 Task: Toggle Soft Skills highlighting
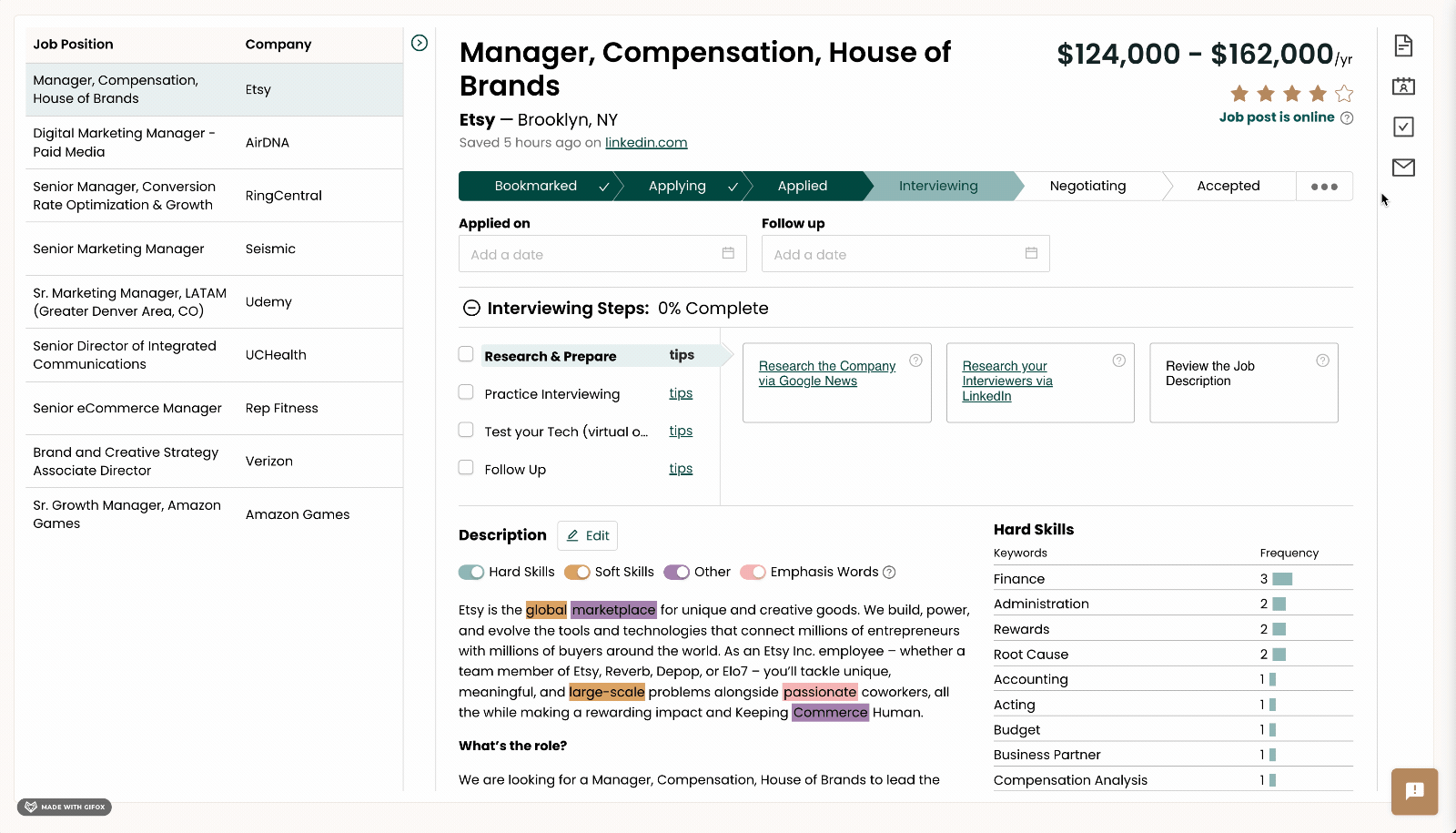click(x=577, y=573)
